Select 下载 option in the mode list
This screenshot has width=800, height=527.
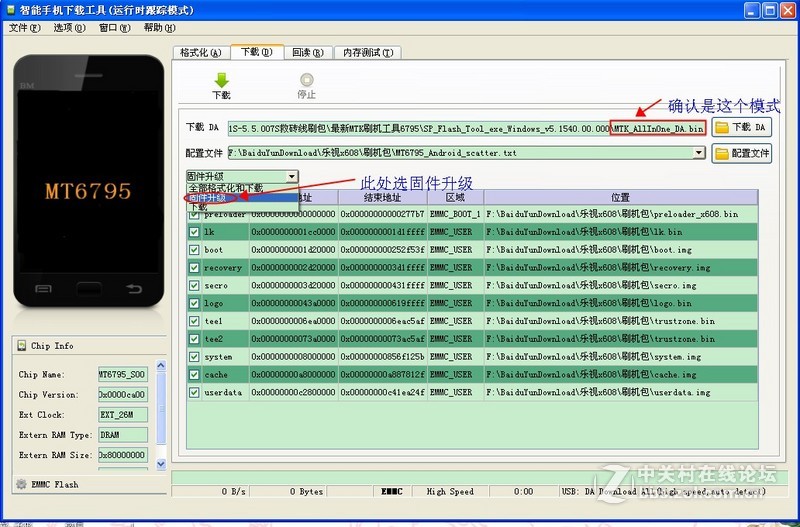pos(242,207)
